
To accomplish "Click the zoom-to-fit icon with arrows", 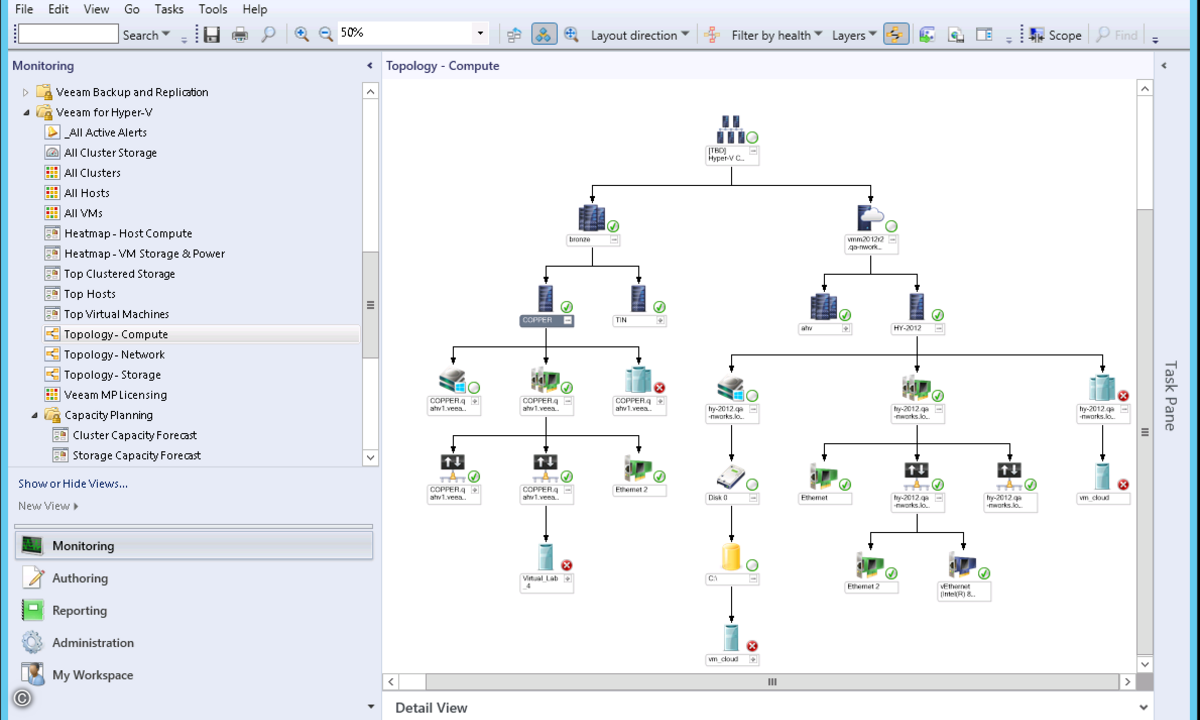I will (x=571, y=34).
